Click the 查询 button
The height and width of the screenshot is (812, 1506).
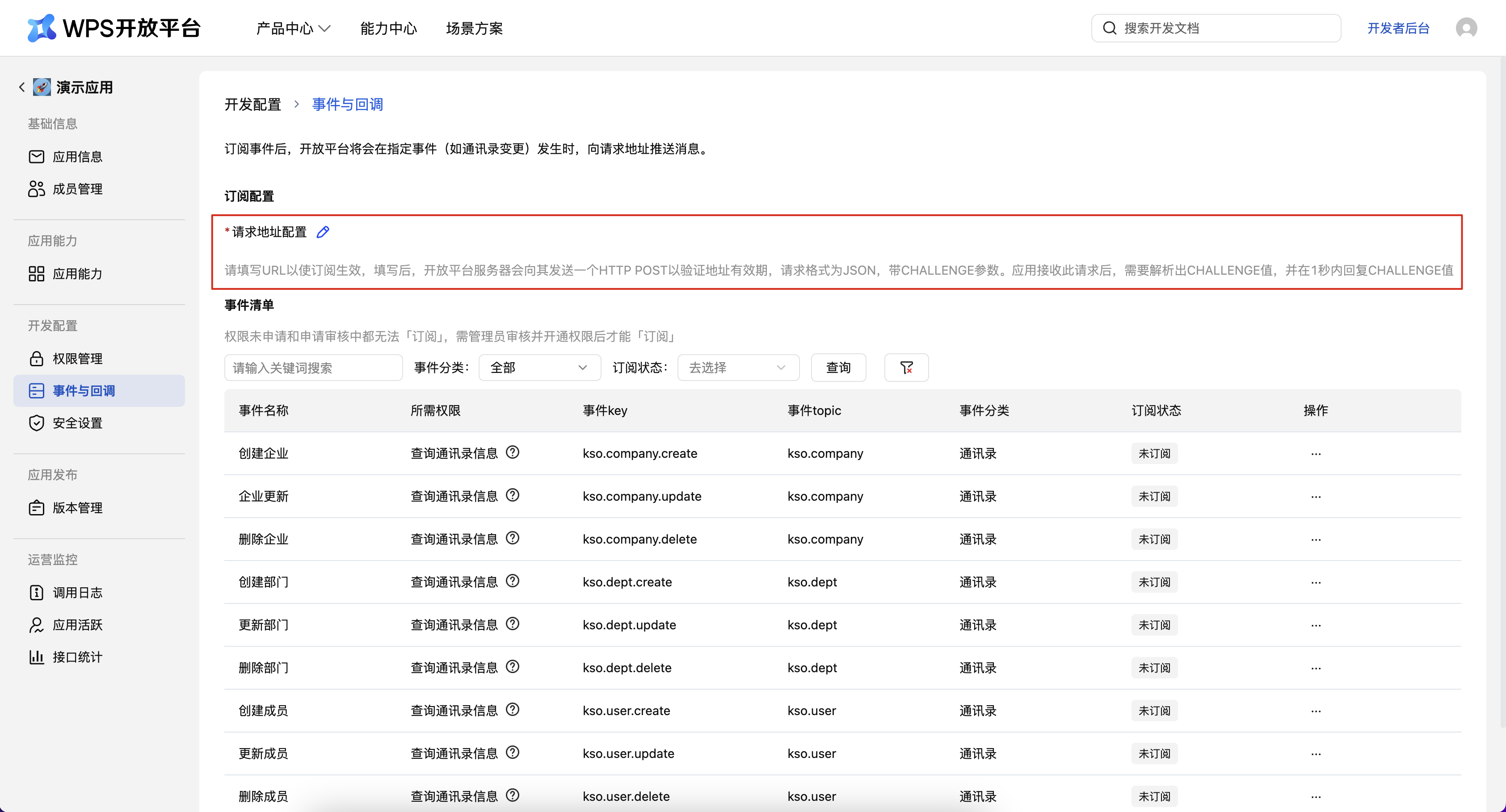pyautogui.click(x=838, y=368)
